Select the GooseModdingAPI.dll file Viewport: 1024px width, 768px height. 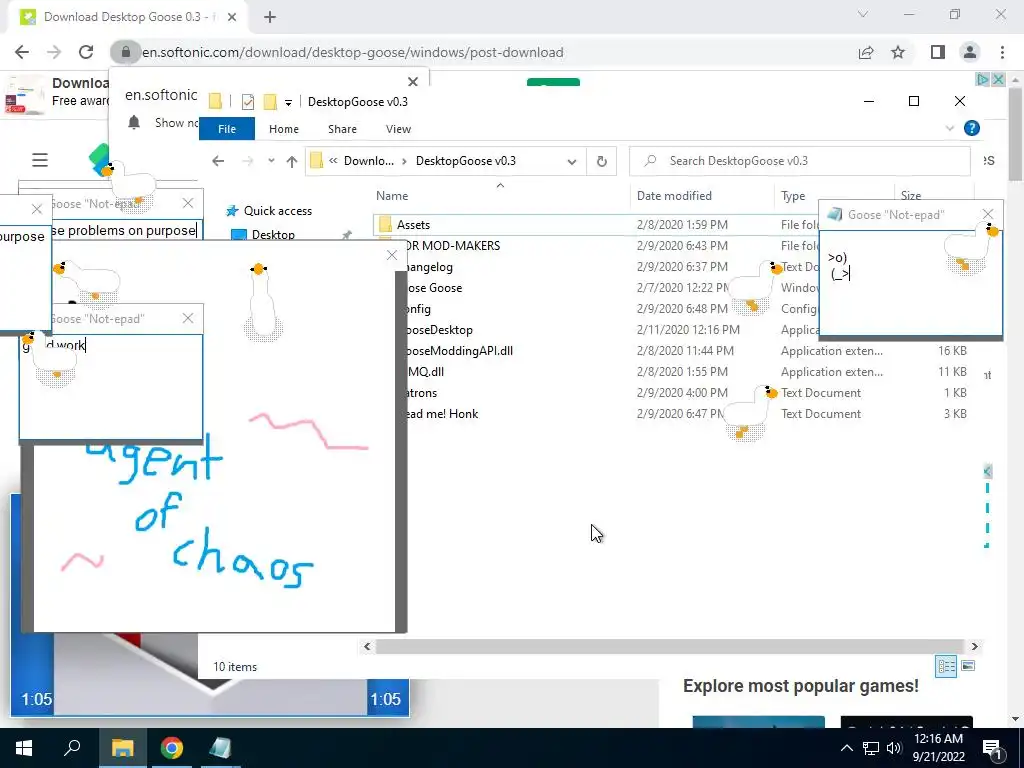coord(457,351)
